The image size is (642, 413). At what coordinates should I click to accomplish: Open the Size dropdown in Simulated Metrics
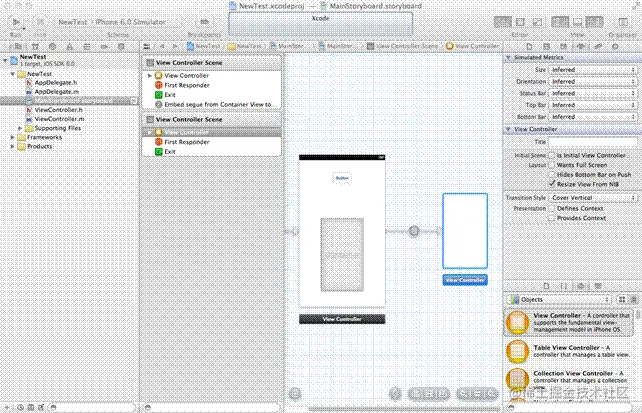pyautogui.click(x=592, y=70)
